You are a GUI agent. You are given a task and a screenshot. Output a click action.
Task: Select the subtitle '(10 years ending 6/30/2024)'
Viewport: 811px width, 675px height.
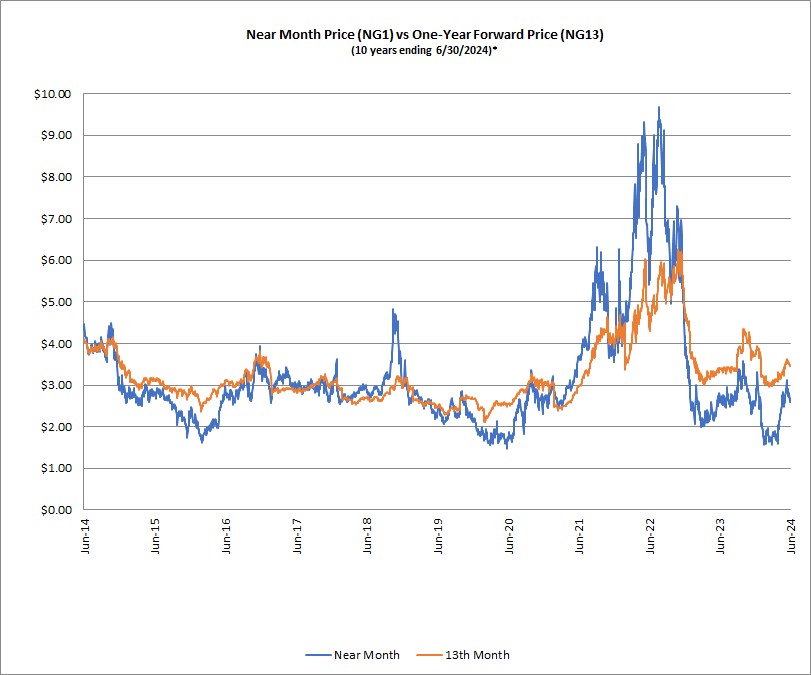(x=424, y=51)
